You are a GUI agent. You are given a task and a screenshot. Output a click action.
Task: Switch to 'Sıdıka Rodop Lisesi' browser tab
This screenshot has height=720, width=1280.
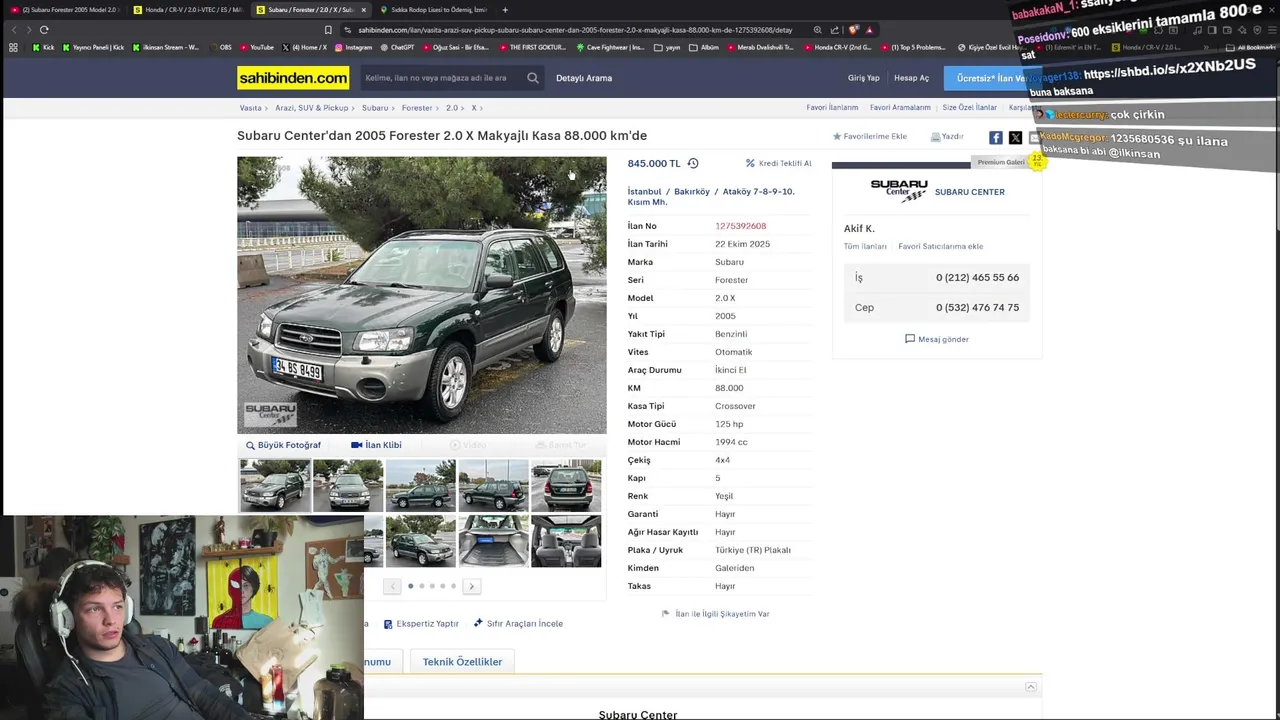tap(432, 10)
